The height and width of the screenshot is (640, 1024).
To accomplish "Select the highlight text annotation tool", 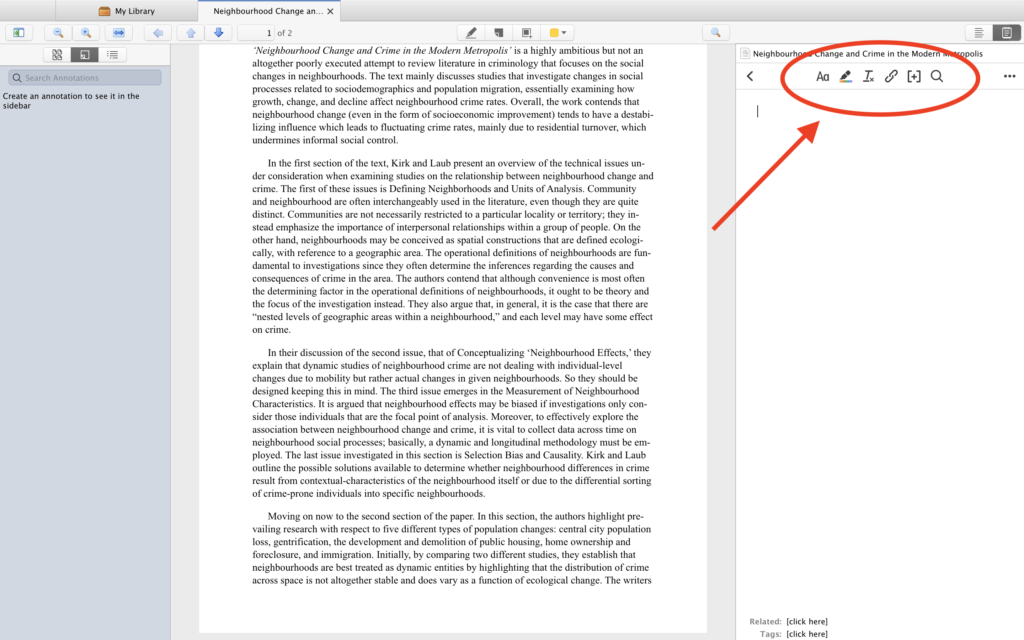I will [x=471, y=33].
